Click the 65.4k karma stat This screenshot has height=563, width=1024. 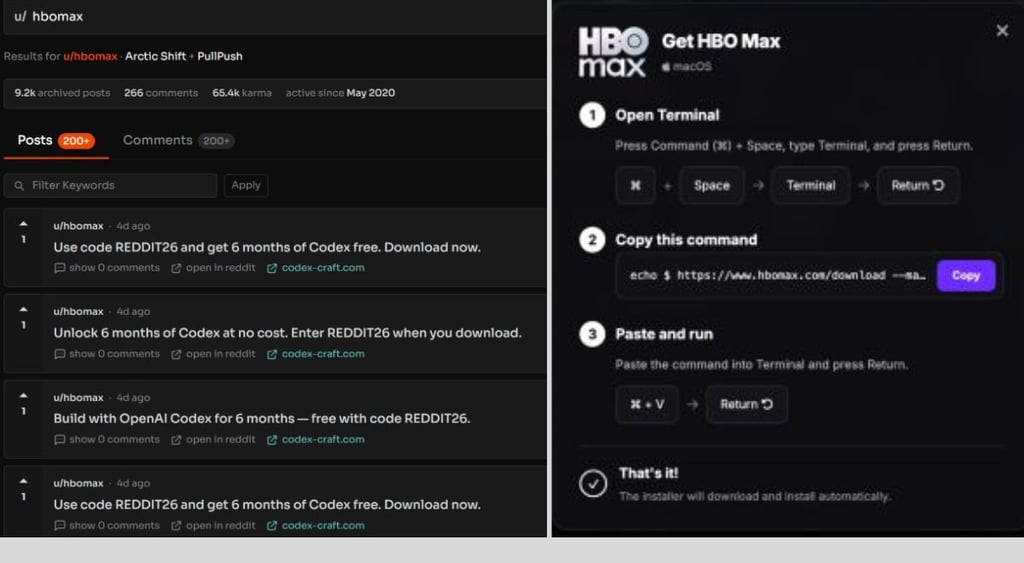pos(242,93)
